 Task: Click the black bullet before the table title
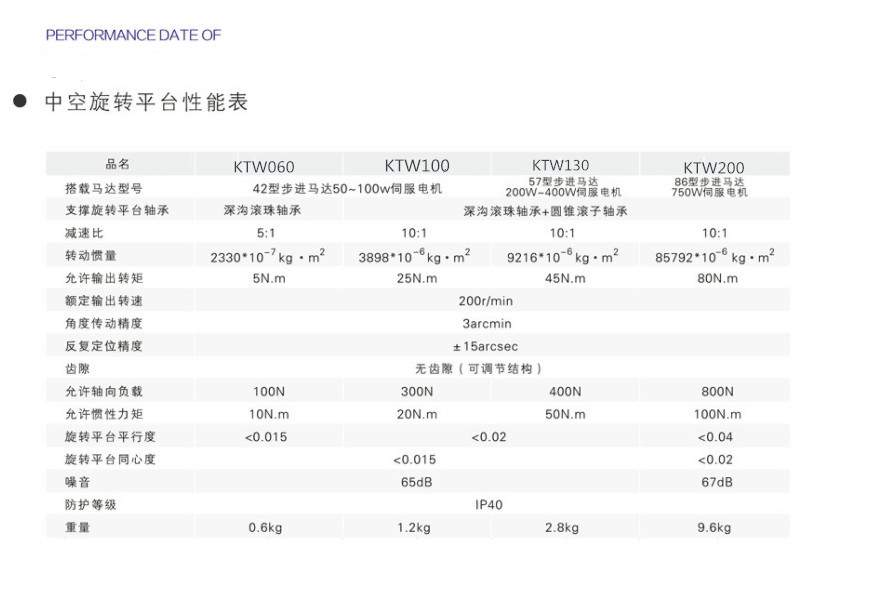point(18,102)
